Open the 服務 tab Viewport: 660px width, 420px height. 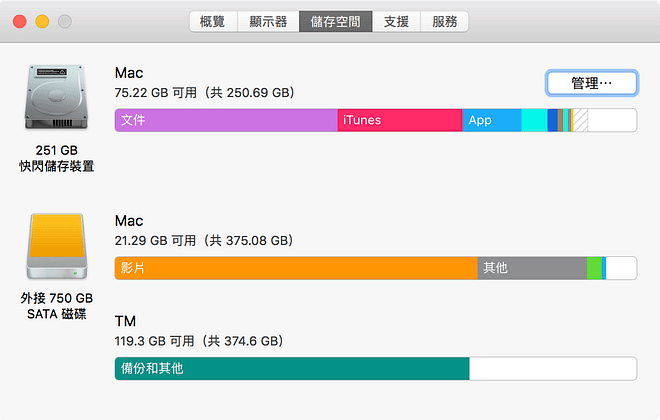(x=444, y=21)
